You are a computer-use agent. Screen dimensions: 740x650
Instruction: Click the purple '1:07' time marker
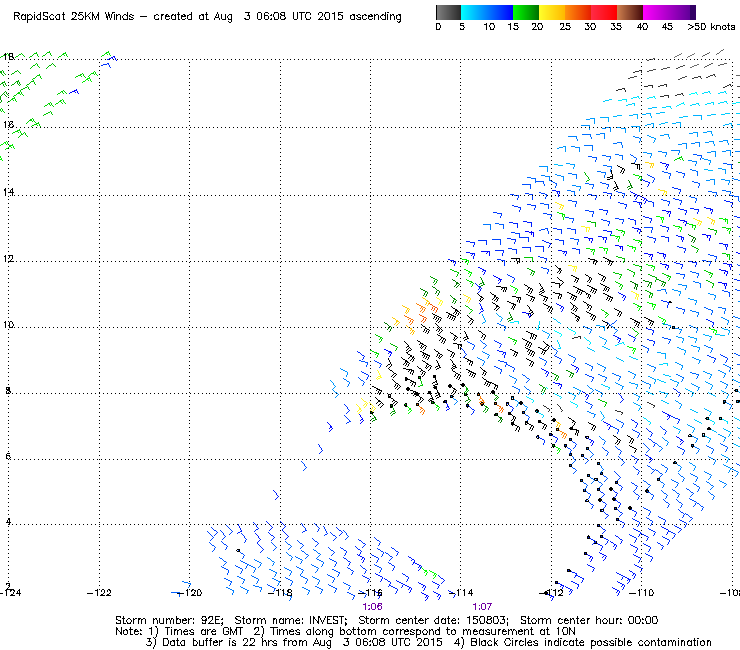482,607
